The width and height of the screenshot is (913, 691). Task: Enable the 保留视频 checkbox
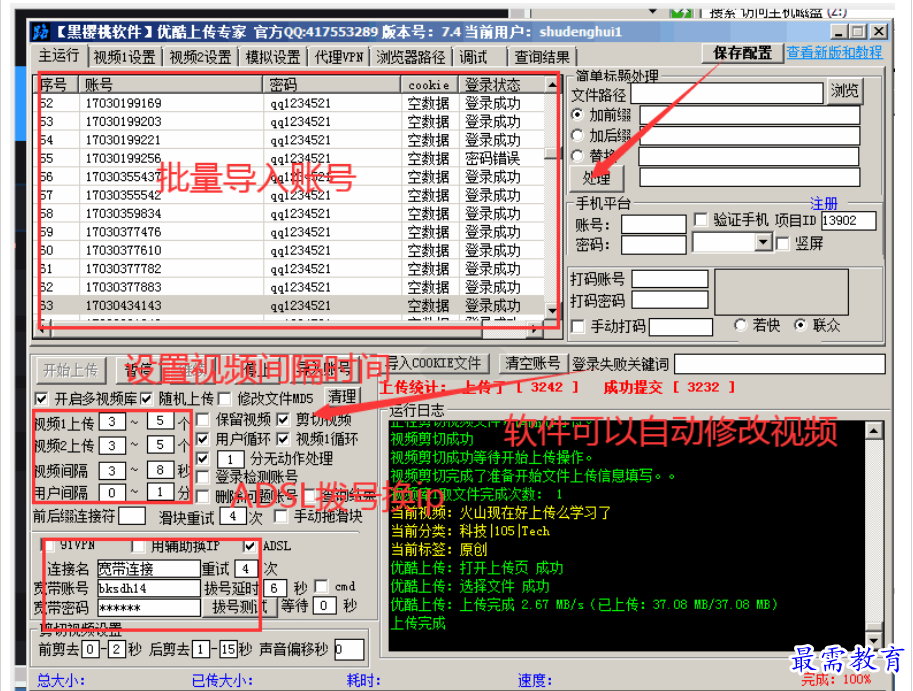203,420
